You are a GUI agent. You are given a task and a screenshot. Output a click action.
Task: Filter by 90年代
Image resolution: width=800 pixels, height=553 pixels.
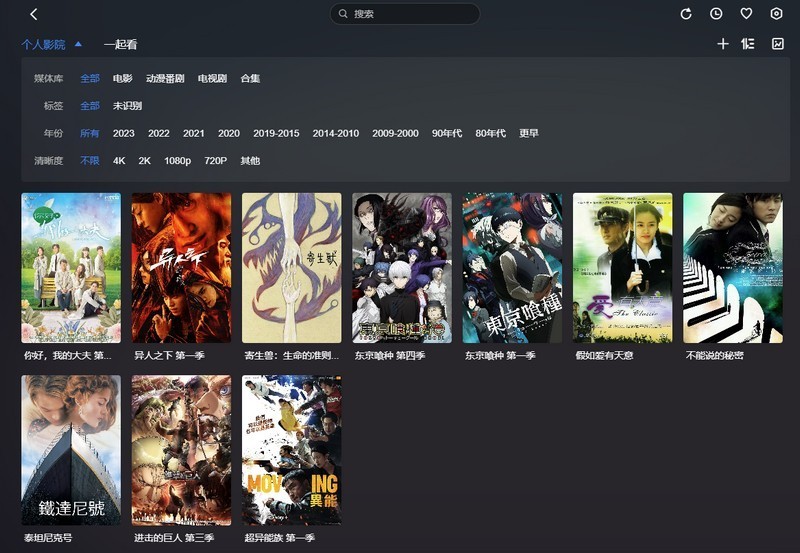tap(447, 134)
